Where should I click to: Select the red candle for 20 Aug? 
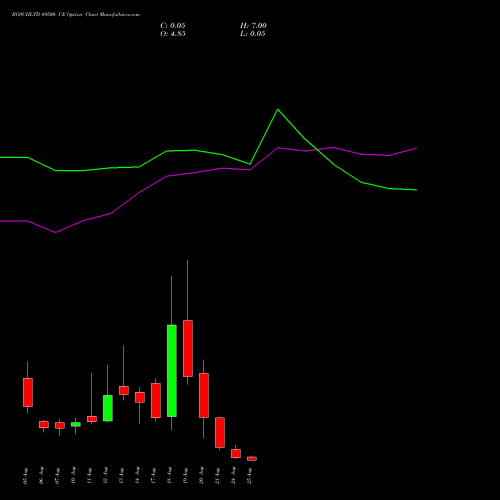(204, 395)
